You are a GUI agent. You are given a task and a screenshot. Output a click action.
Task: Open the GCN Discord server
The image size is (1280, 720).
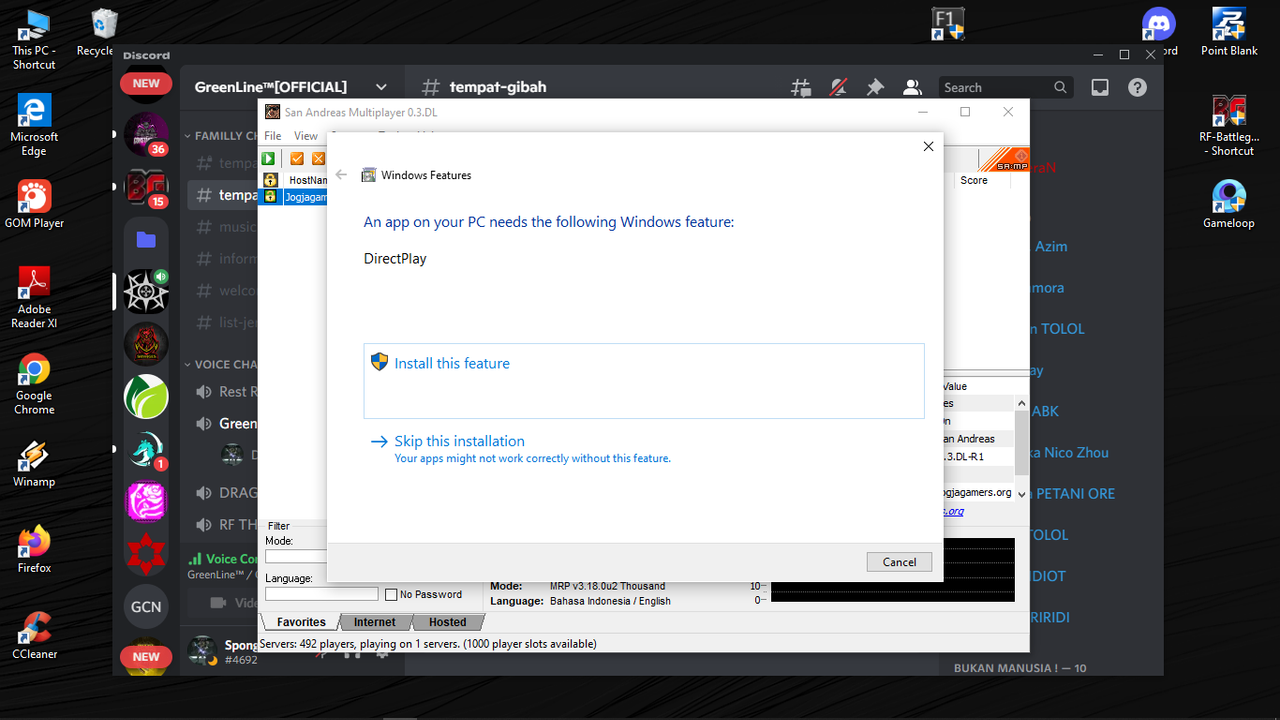pos(146,606)
